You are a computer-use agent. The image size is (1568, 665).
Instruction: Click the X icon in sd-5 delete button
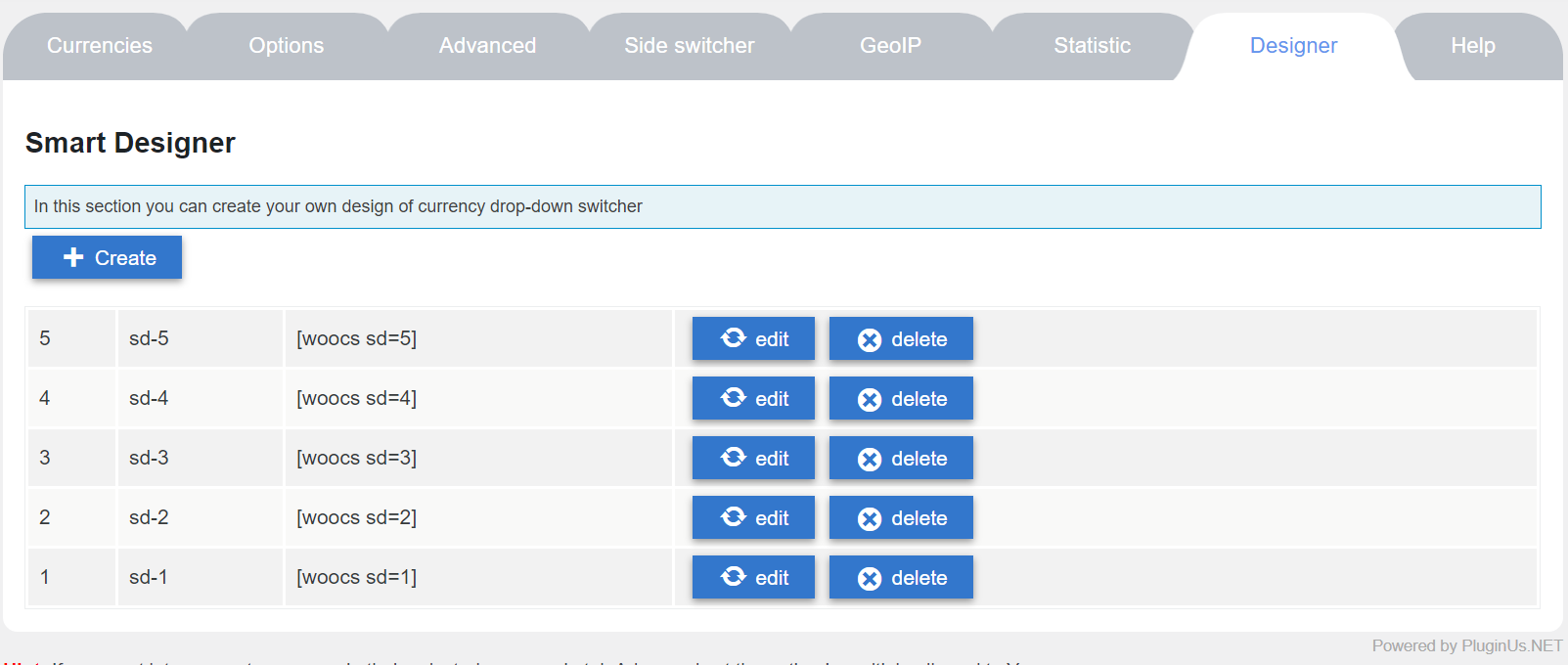[870, 340]
